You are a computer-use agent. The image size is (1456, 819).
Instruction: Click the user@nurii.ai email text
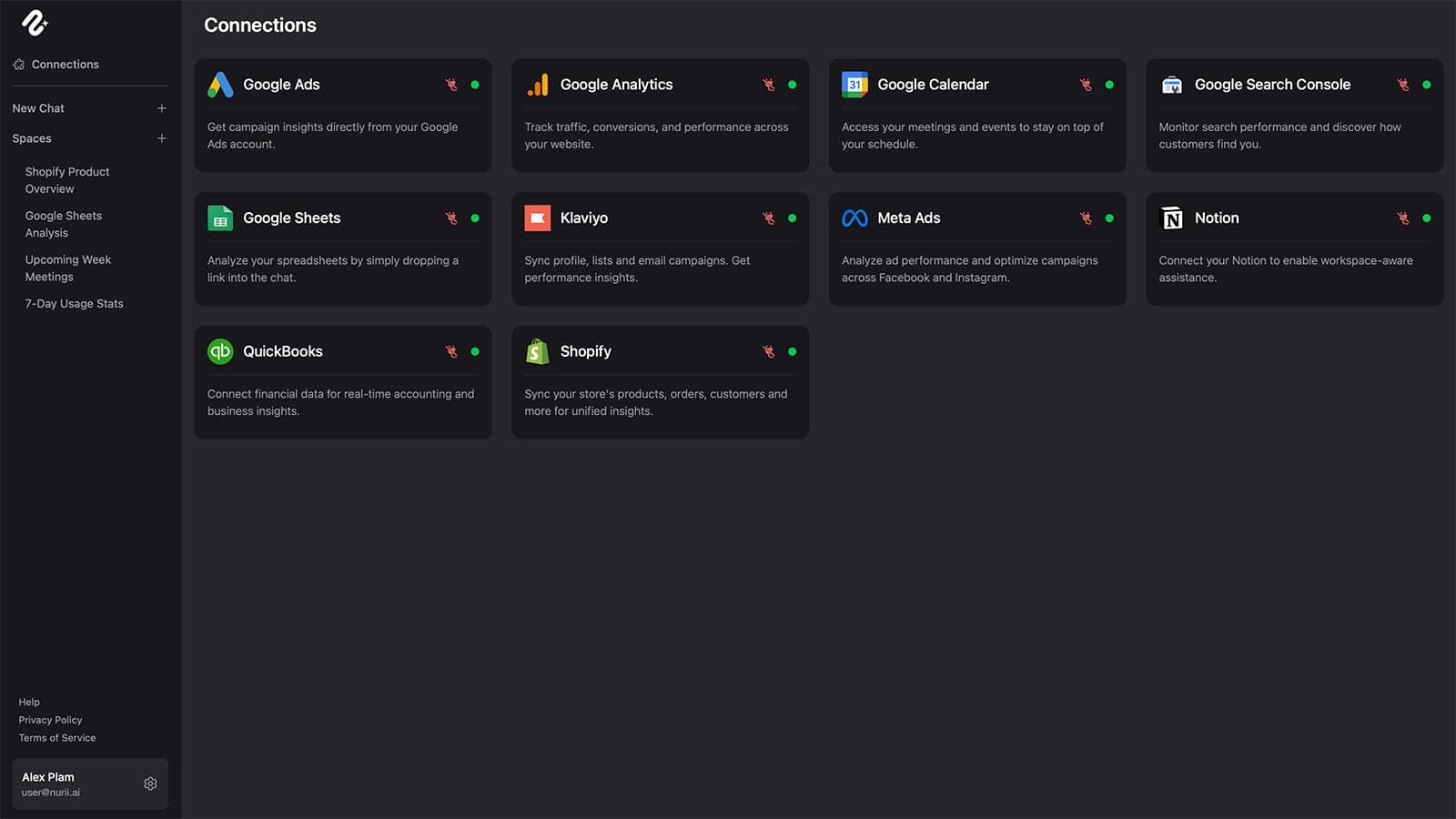[x=51, y=793]
